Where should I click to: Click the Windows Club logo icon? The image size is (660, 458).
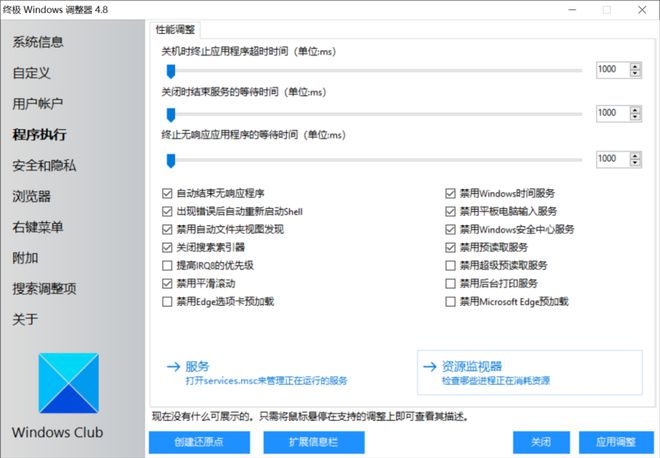[x=69, y=383]
